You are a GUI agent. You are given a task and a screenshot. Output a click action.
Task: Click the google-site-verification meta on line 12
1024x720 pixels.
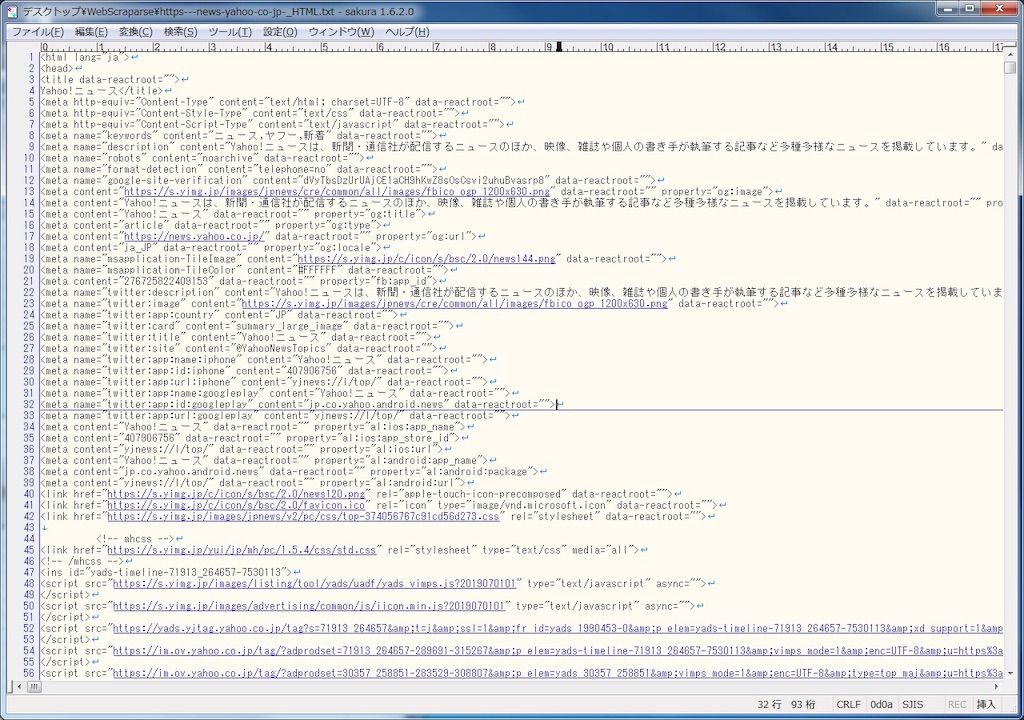click(348, 180)
